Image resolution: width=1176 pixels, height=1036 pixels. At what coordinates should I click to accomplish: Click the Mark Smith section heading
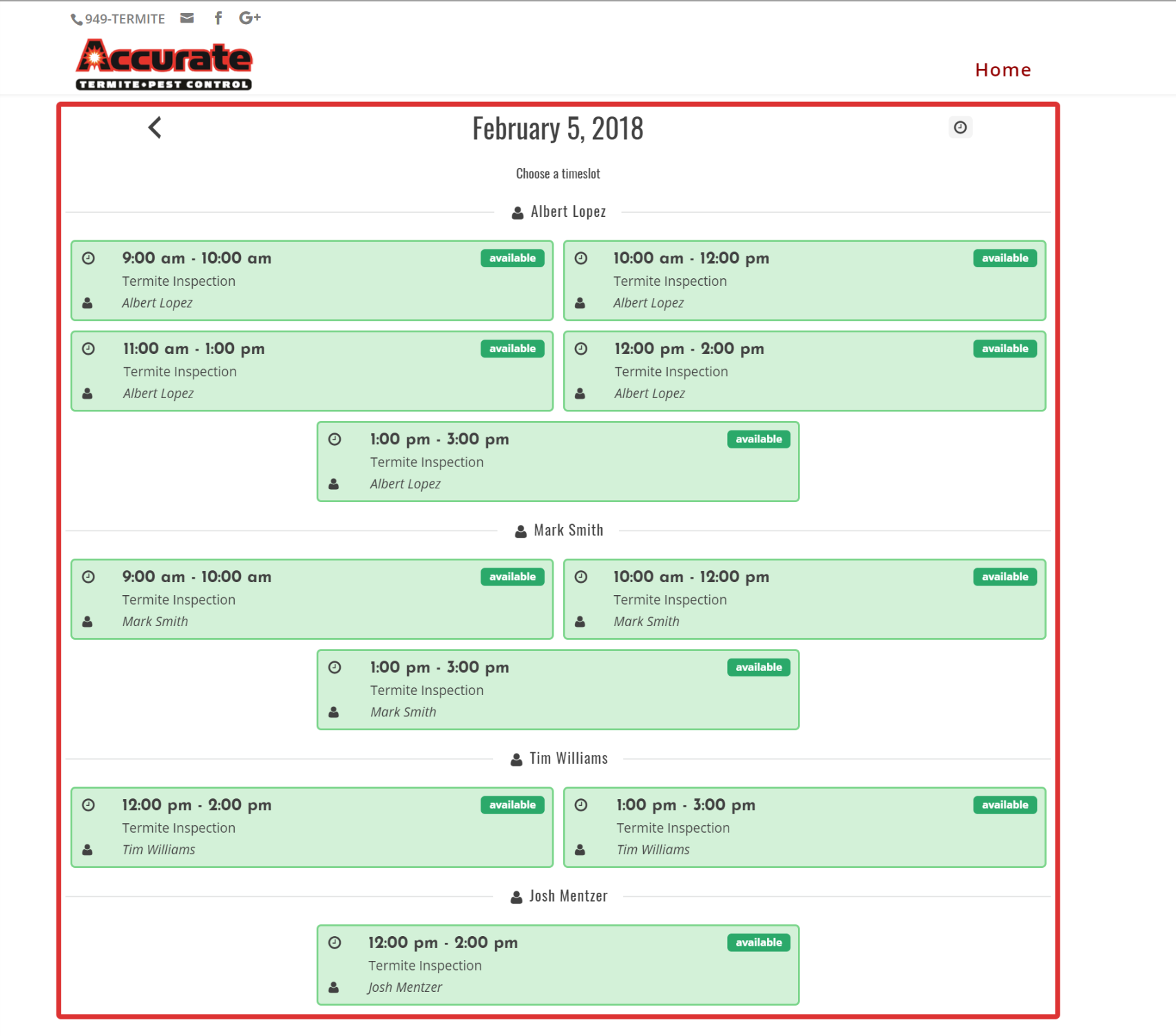(x=568, y=530)
